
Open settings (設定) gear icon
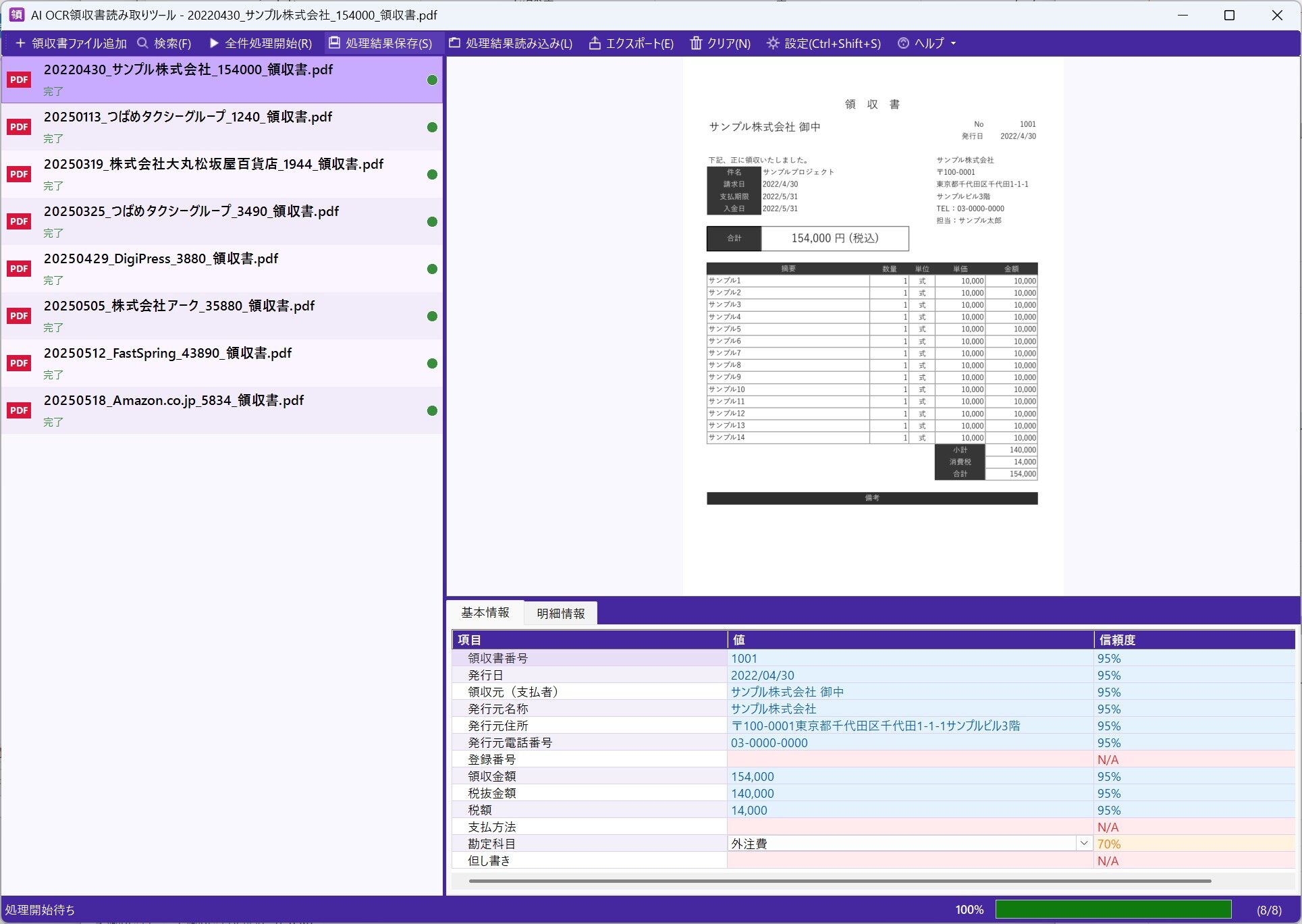click(x=773, y=43)
